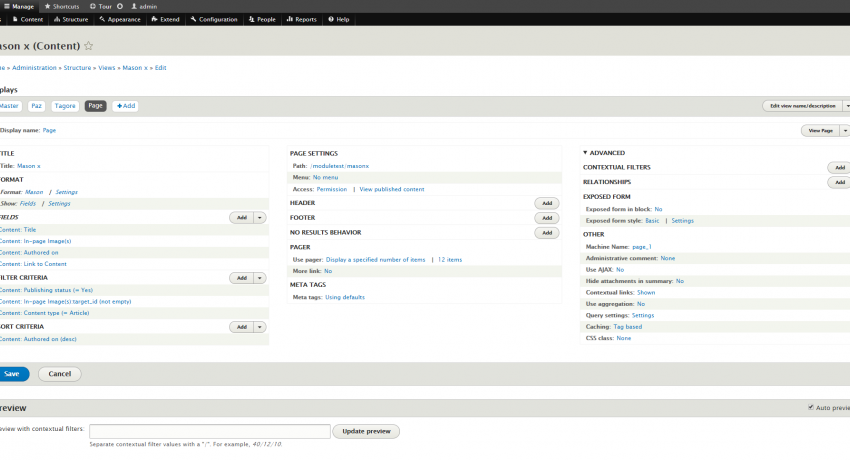The image size is (850, 460).
Task: Add a No Results Behavior item
Action: 547,232
